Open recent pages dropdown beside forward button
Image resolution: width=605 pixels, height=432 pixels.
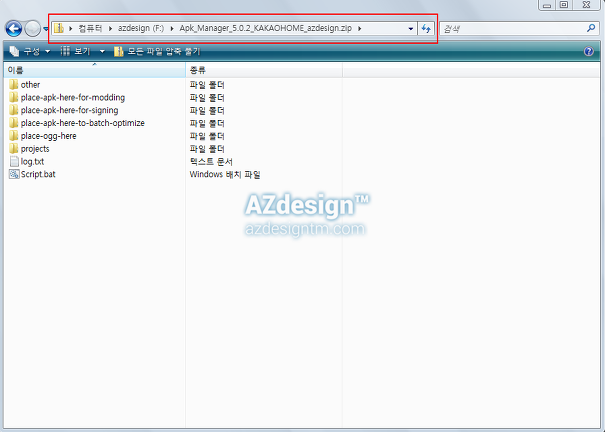46,29
